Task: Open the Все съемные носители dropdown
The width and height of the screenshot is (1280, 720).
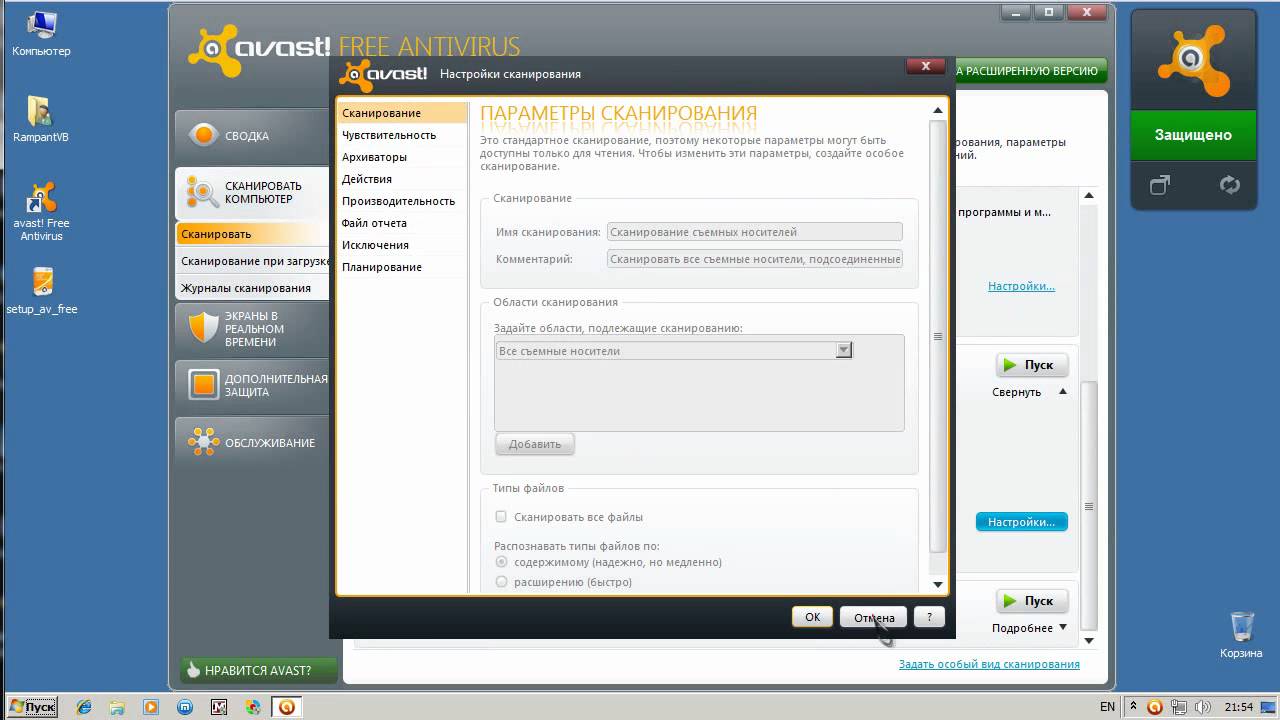Action: coord(843,350)
